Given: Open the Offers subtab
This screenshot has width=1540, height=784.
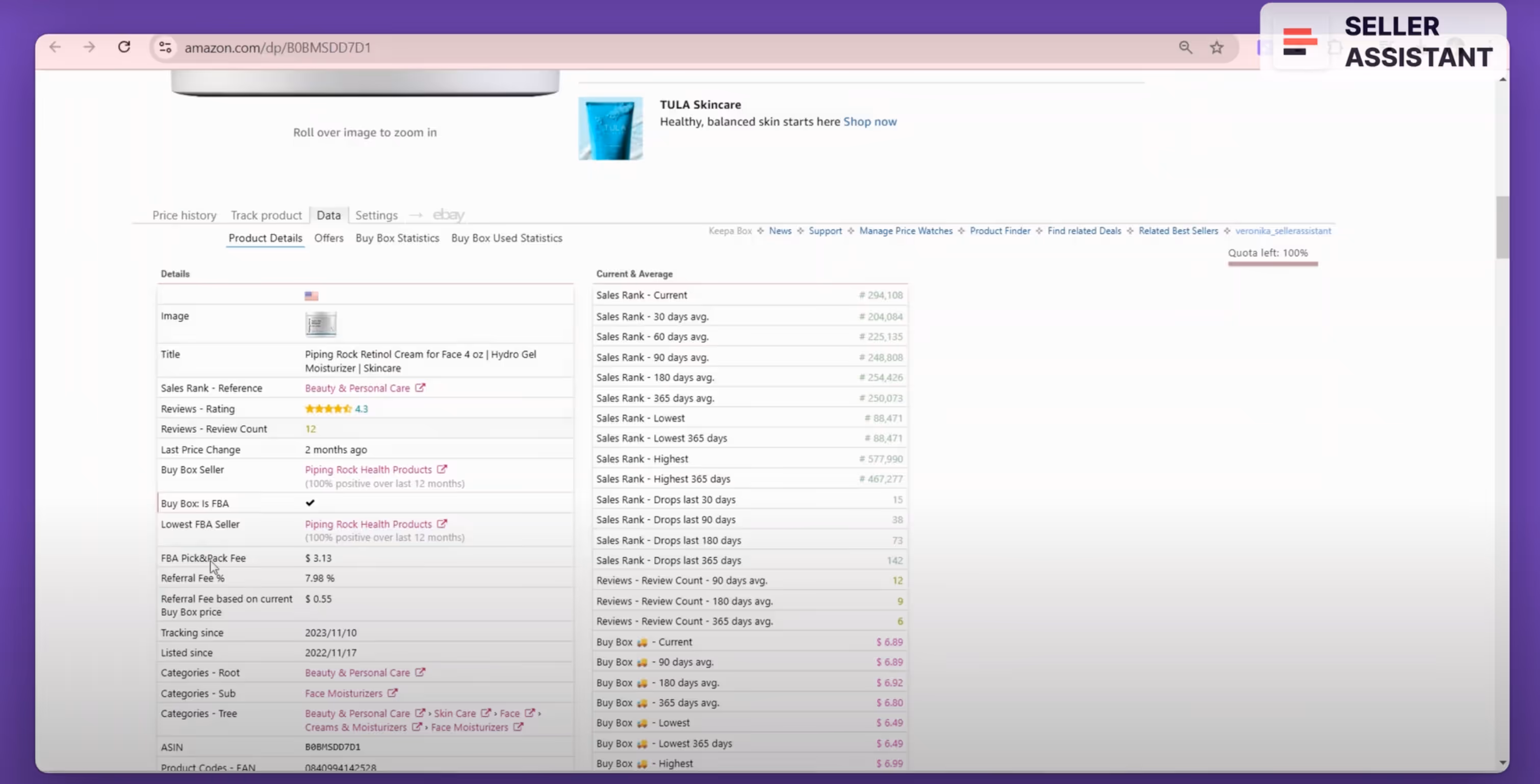Looking at the screenshot, I should click(x=329, y=238).
